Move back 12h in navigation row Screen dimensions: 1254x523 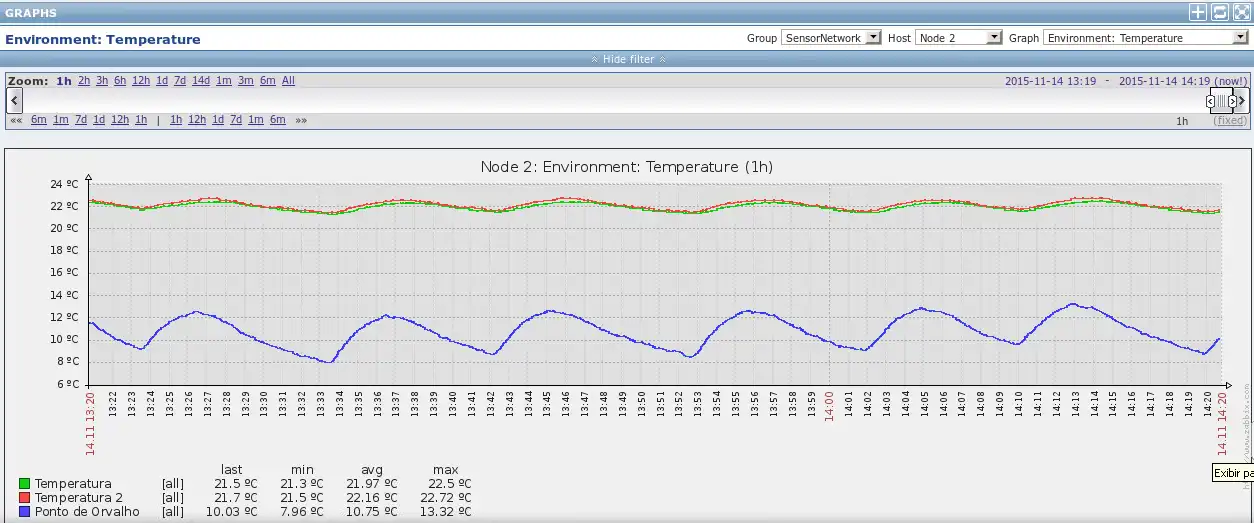pyautogui.click(x=120, y=120)
